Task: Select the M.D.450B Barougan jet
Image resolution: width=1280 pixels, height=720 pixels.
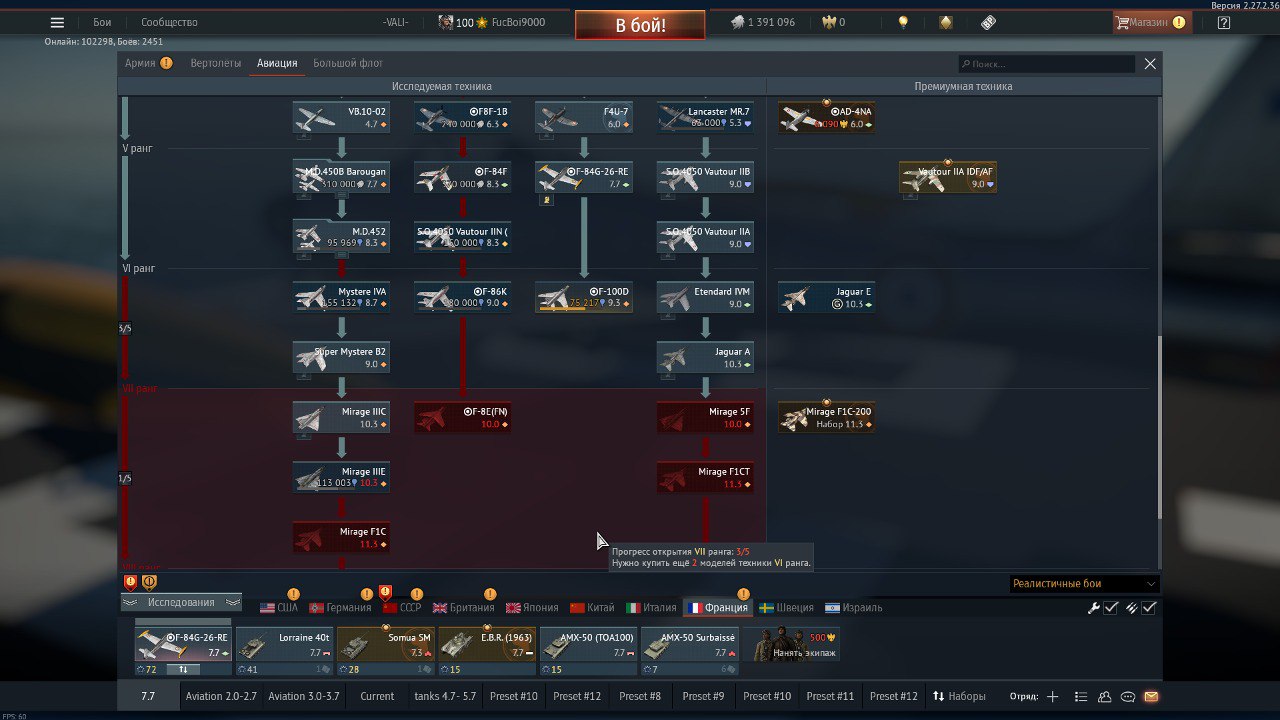Action: (341, 178)
